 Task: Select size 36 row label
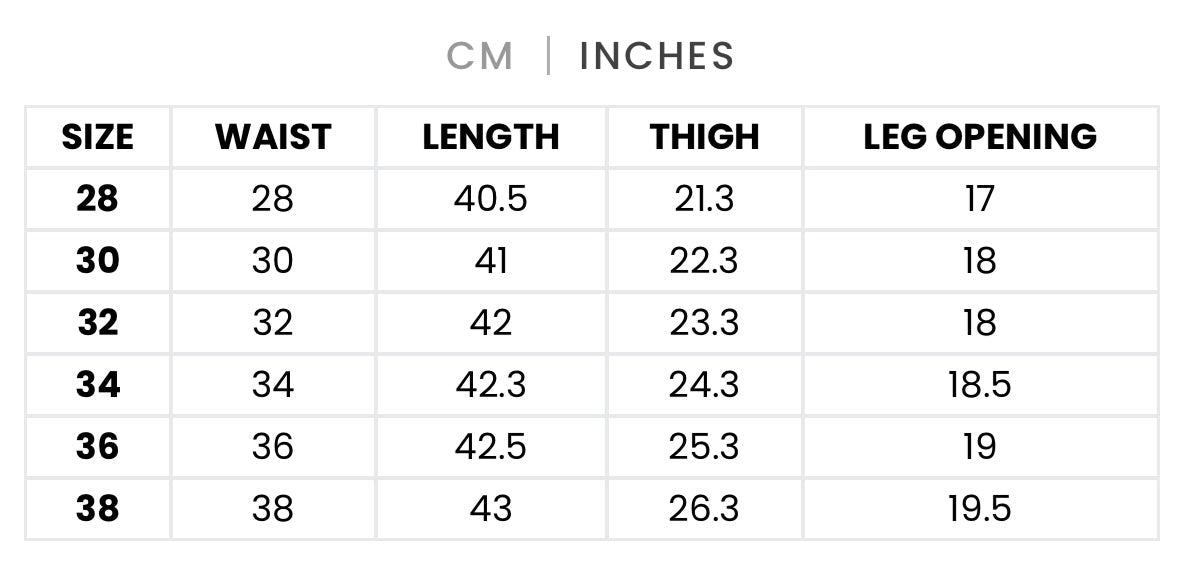pos(97,447)
